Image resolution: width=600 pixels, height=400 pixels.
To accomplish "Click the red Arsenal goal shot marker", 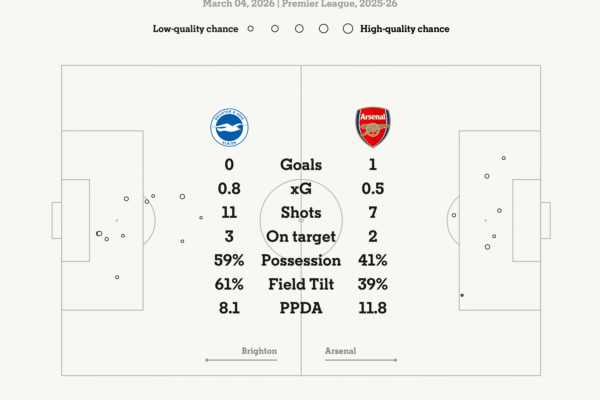I will [x=461, y=295].
